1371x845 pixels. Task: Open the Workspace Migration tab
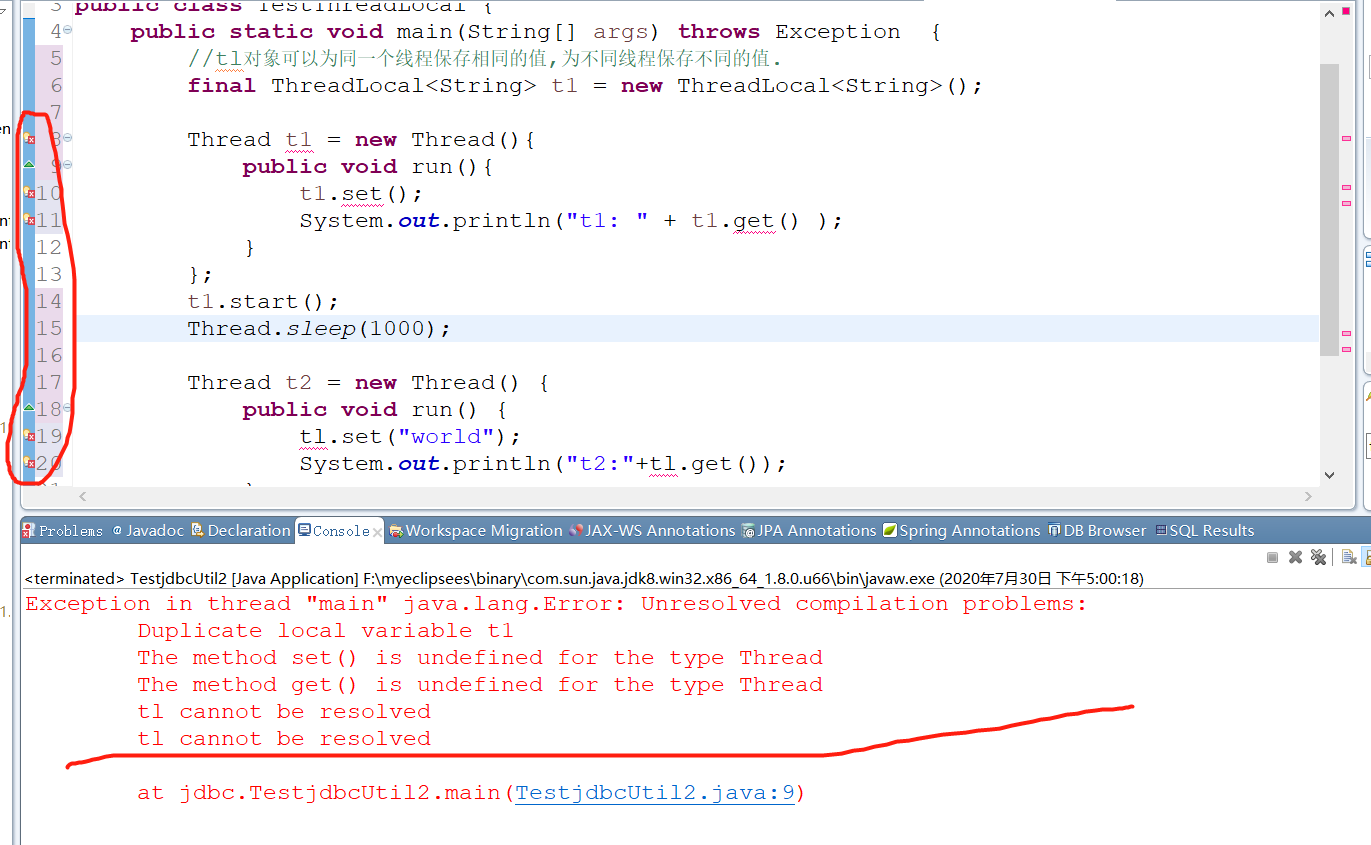pyautogui.click(x=476, y=531)
